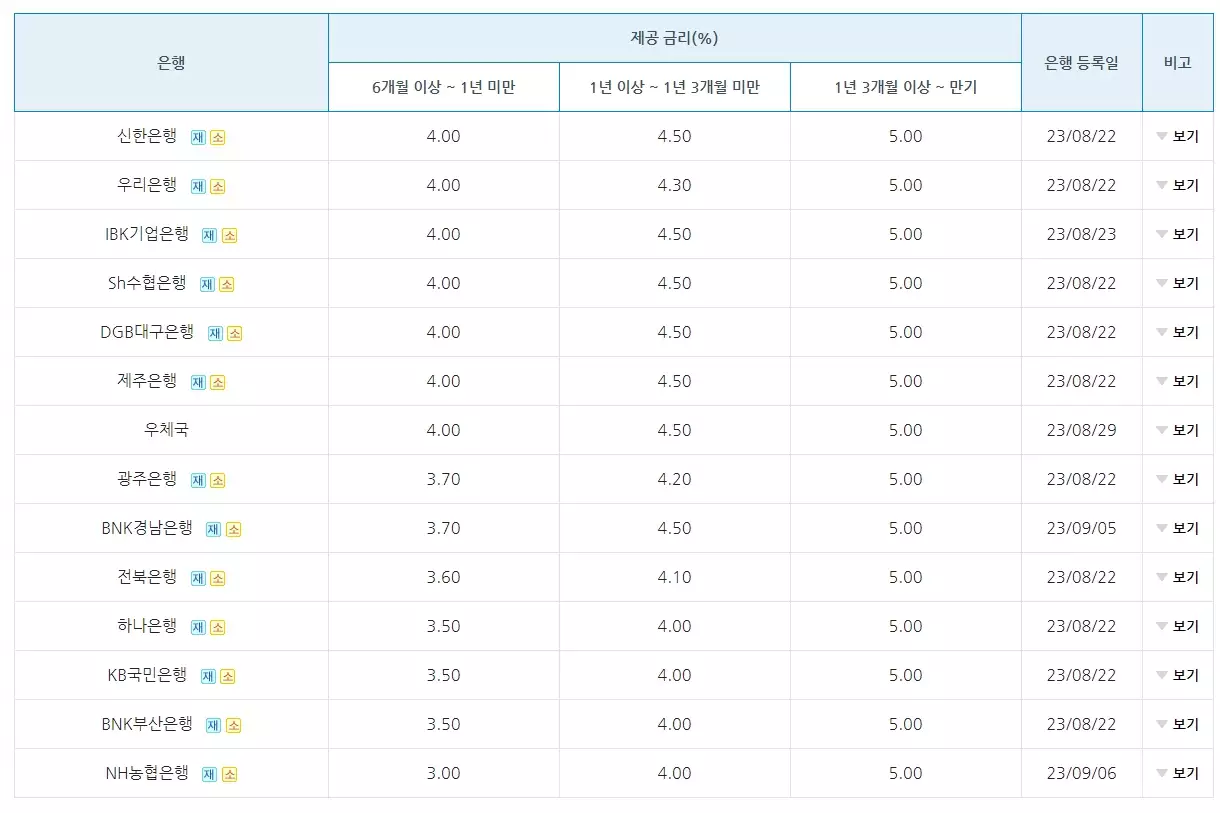Click the 은행 등록일 column header
The image size is (1220, 813).
[x=1082, y=62]
